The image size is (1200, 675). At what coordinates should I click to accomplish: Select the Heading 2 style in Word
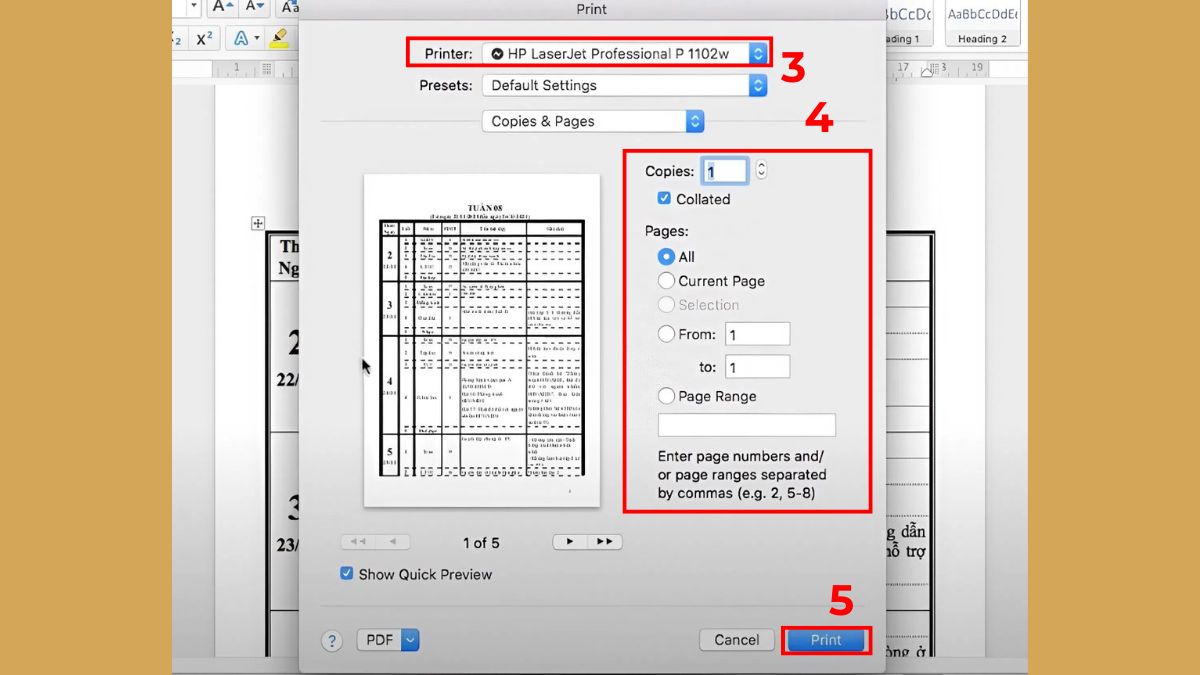[982, 23]
